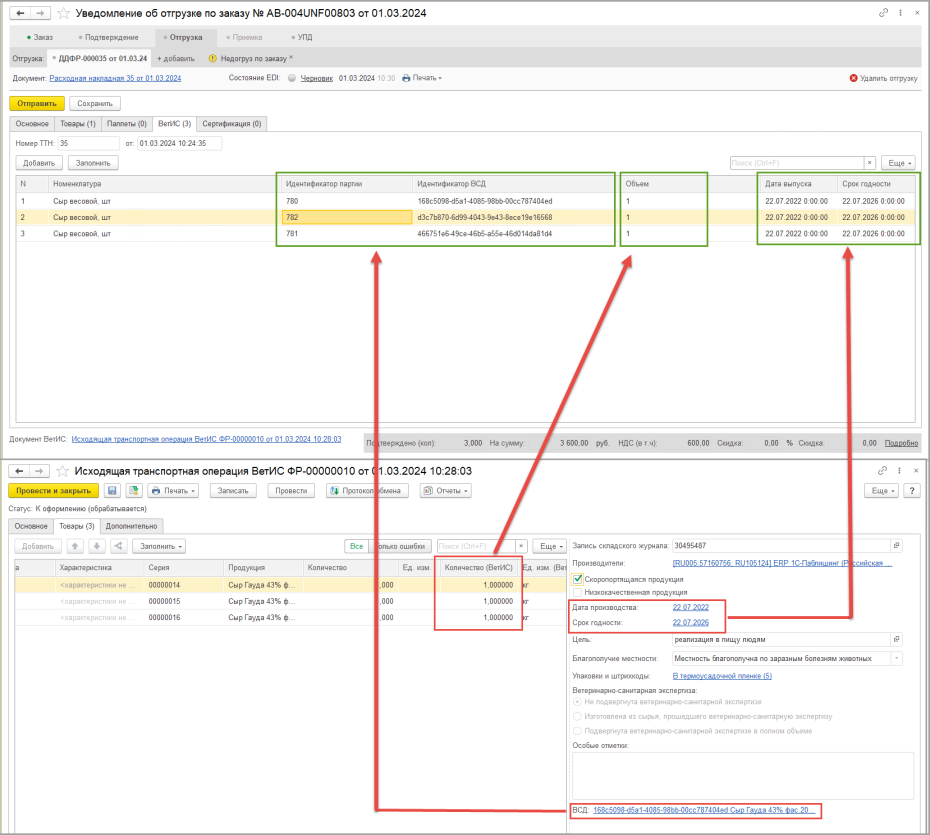
Task: Click the Особые отметки text area
Action: coord(743,776)
